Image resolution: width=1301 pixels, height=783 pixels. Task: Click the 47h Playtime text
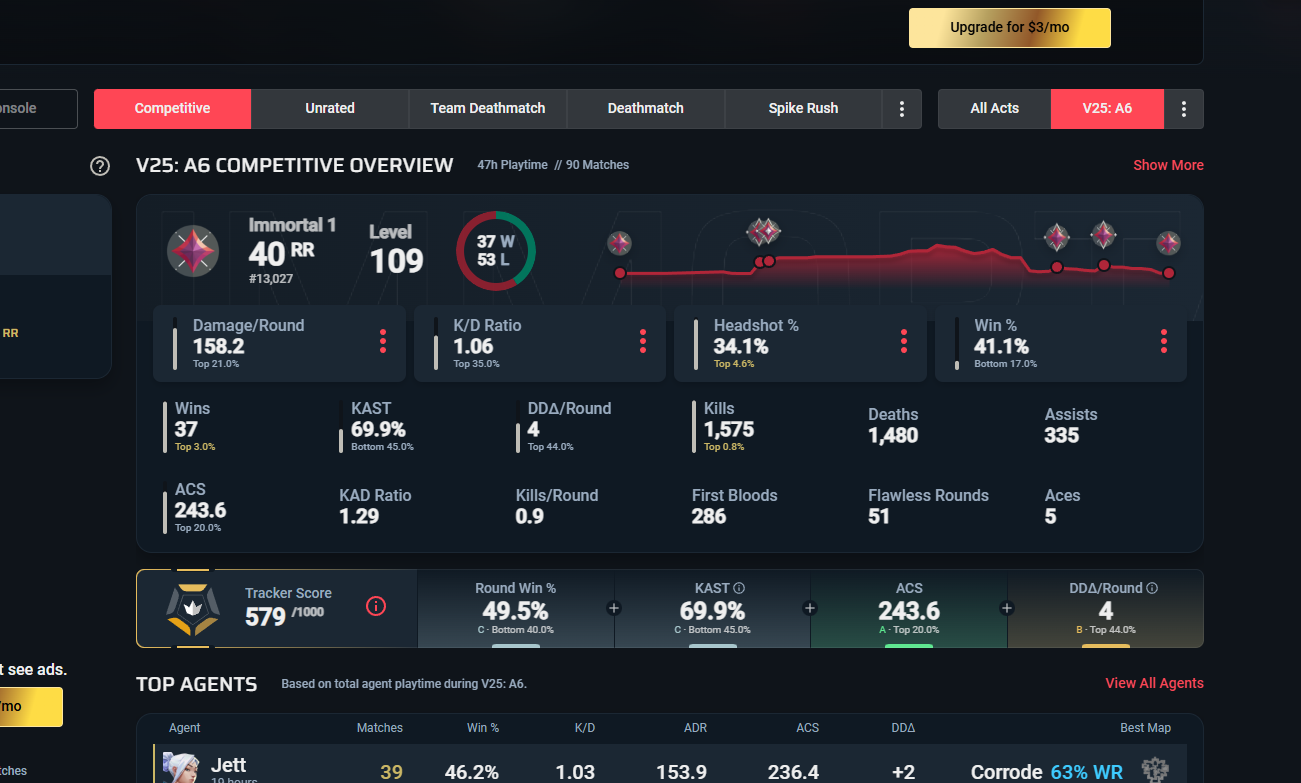[512, 165]
